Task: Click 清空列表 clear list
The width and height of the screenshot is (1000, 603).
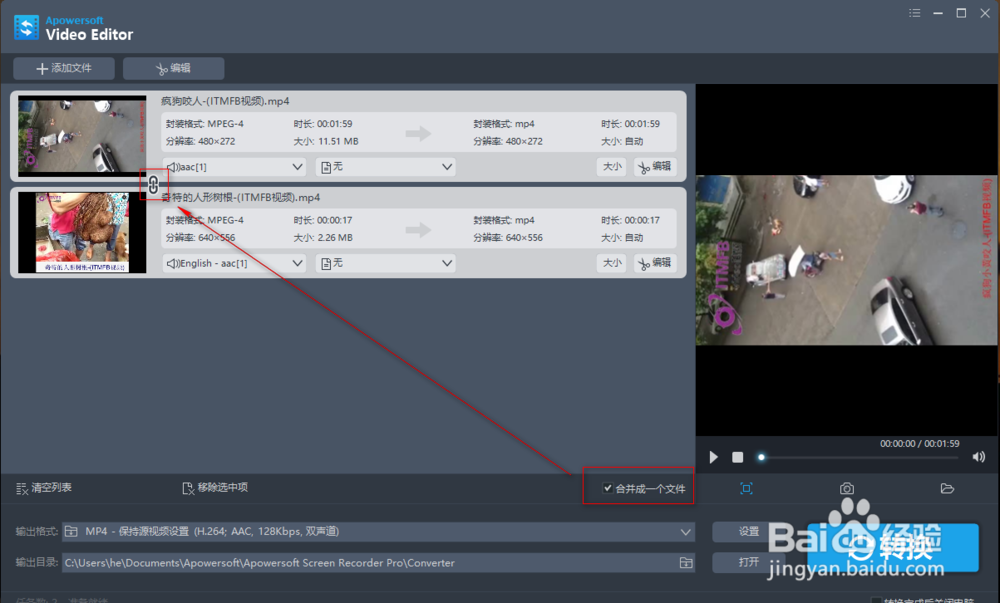Action: [43, 488]
